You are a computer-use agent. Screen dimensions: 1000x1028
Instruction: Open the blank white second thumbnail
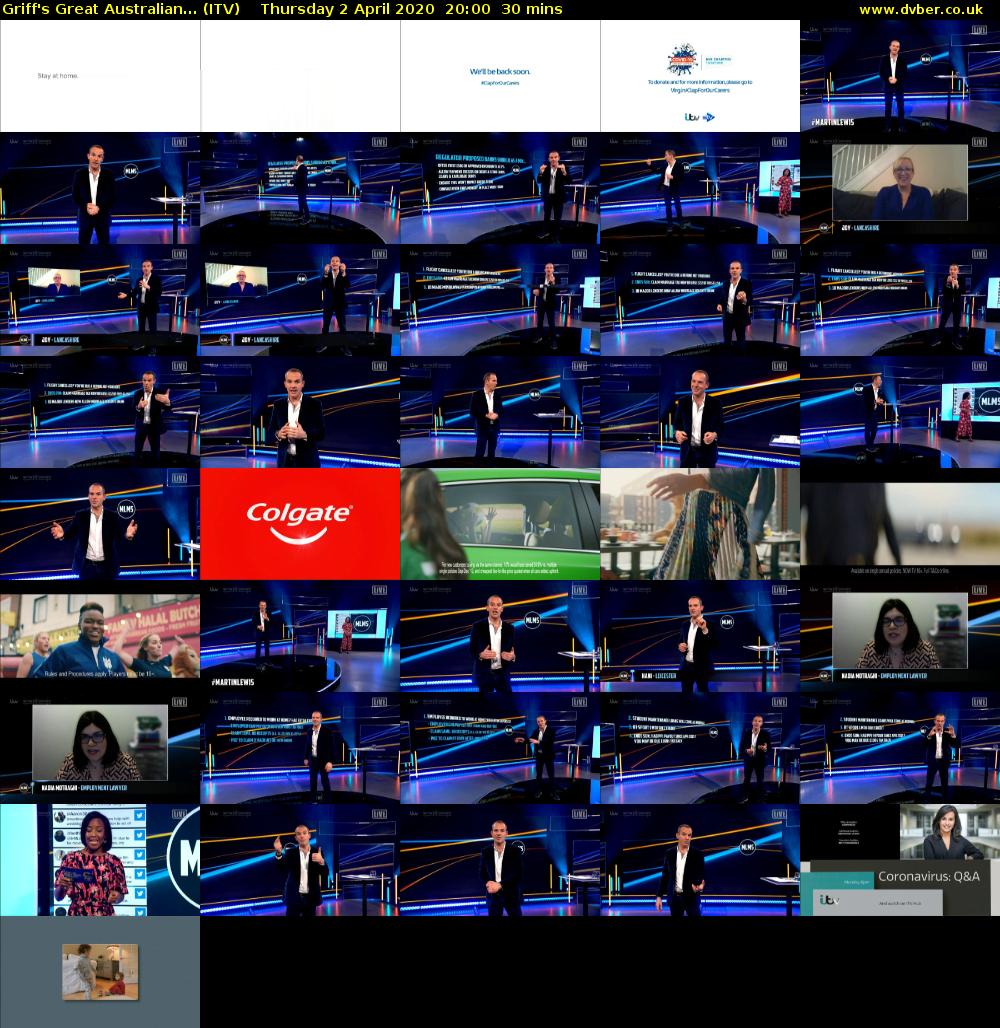(300, 76)
